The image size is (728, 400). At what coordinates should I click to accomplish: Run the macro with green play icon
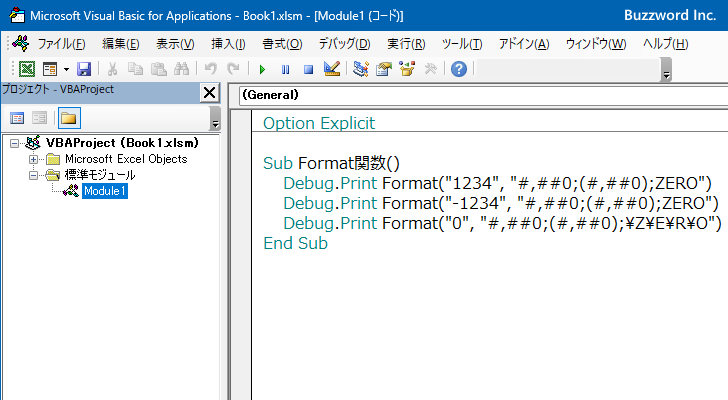[x=262, y=70]
